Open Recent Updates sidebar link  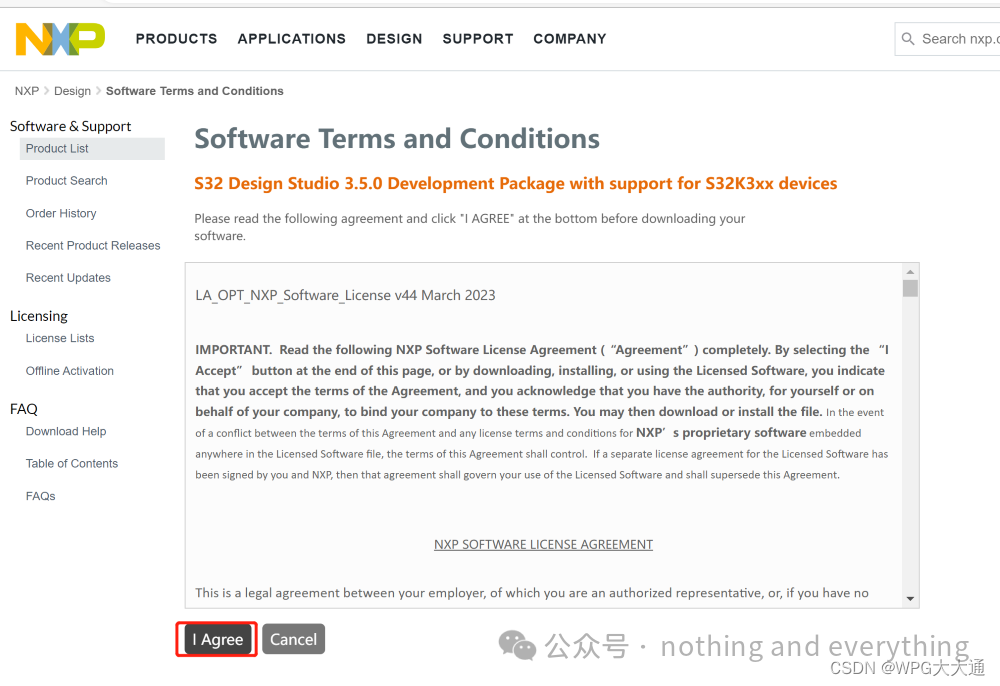click(x=68, y=278)
